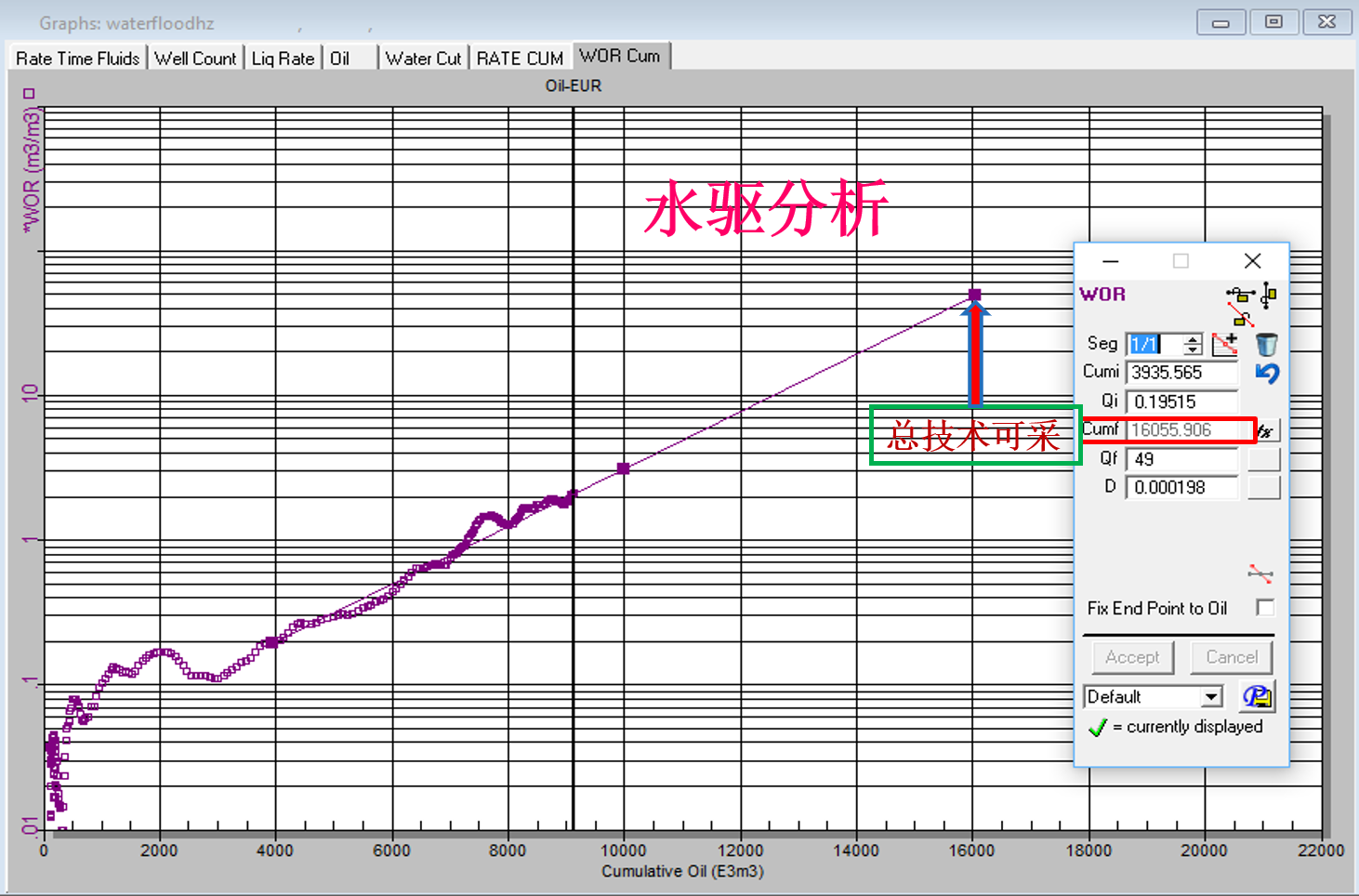Click the Accept button

coord(1132,657)
